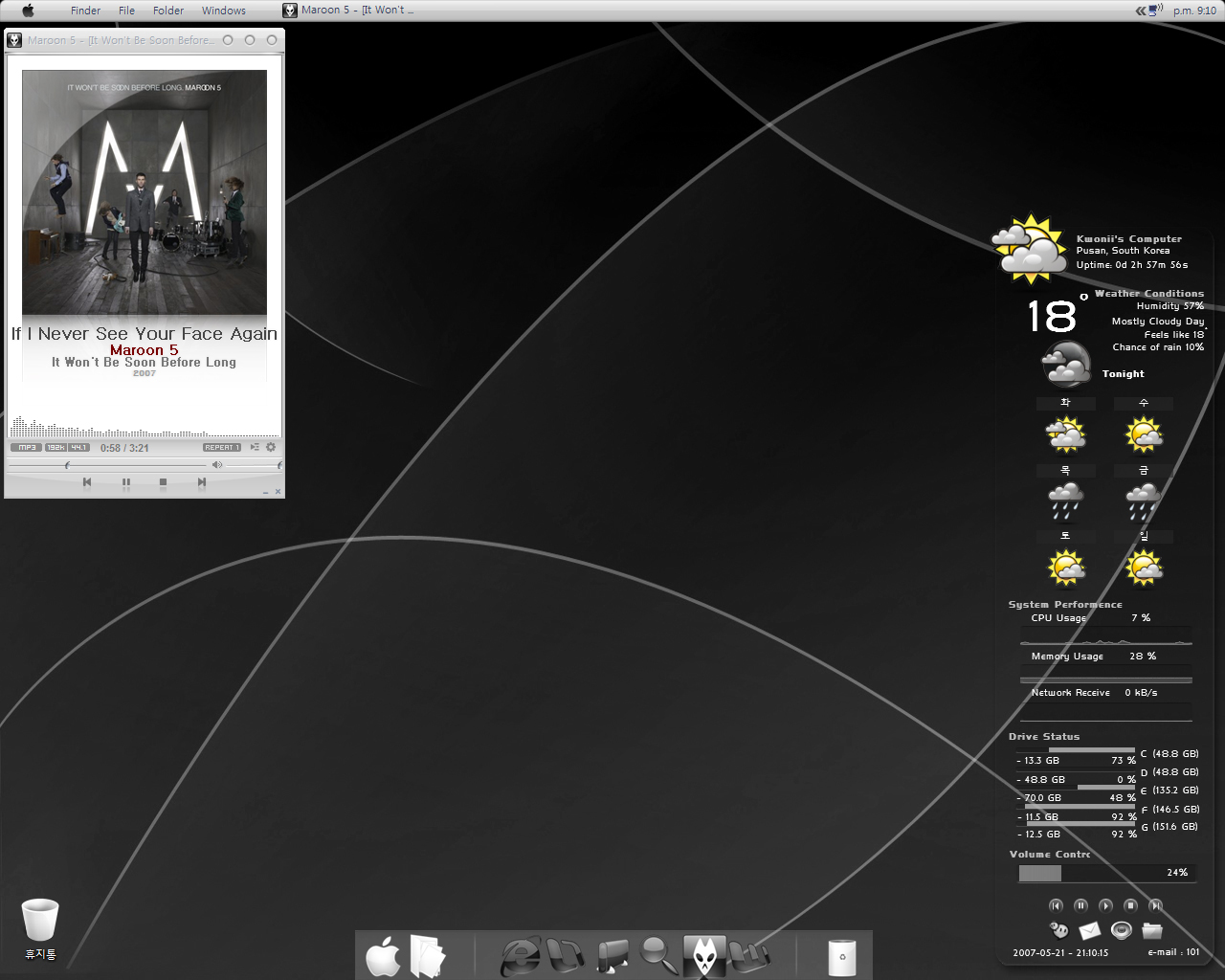Click the Tonight forecast cloud icon
The width and height of the screenshot is (1225, 980).
tap(1066, 365)
